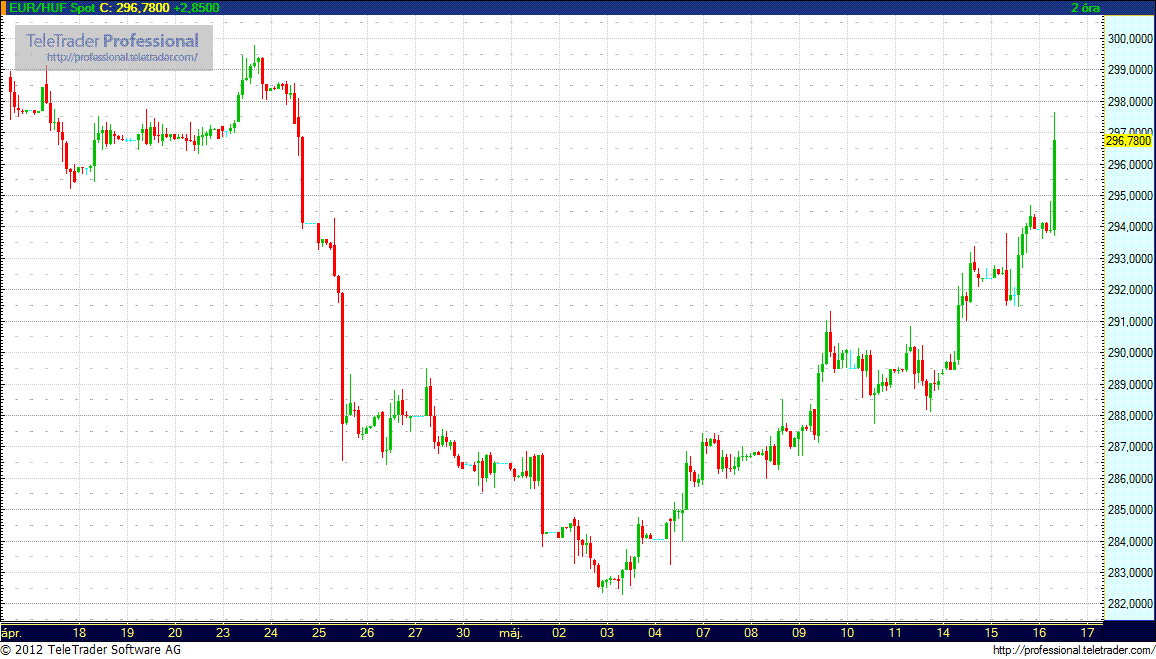
Task: Click the 287,0000 price axis label
Action: pos(1129,447)
